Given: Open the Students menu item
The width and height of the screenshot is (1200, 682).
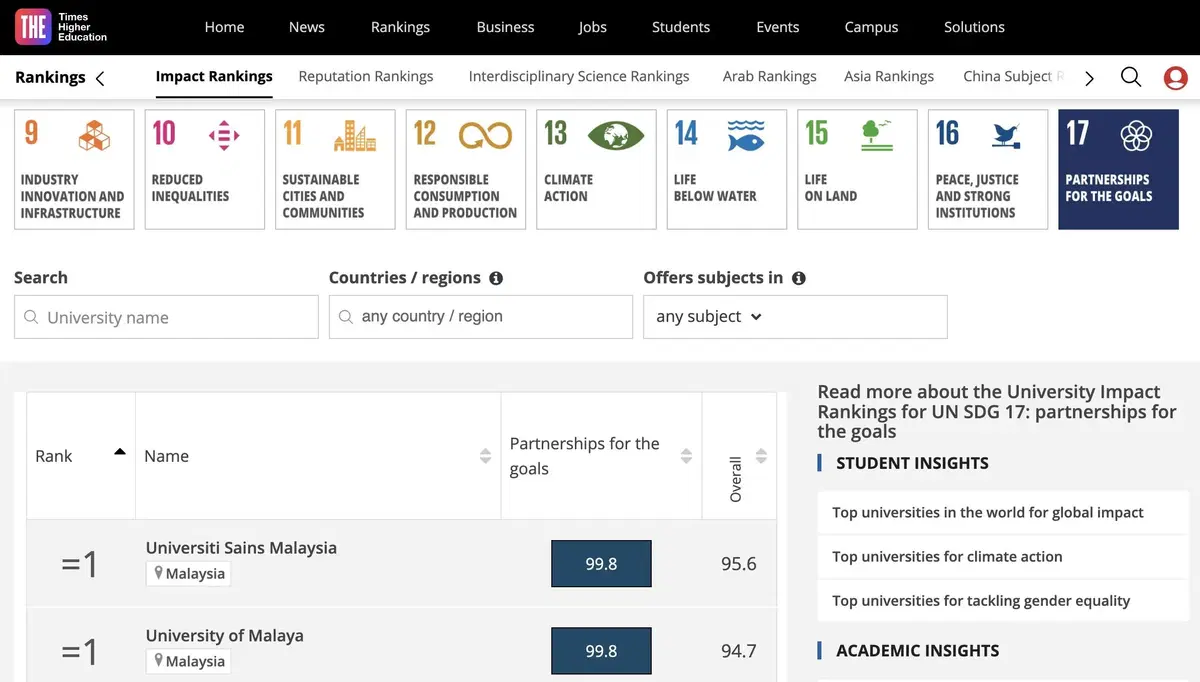Looking at the screenshot, I should click(681, 27).
